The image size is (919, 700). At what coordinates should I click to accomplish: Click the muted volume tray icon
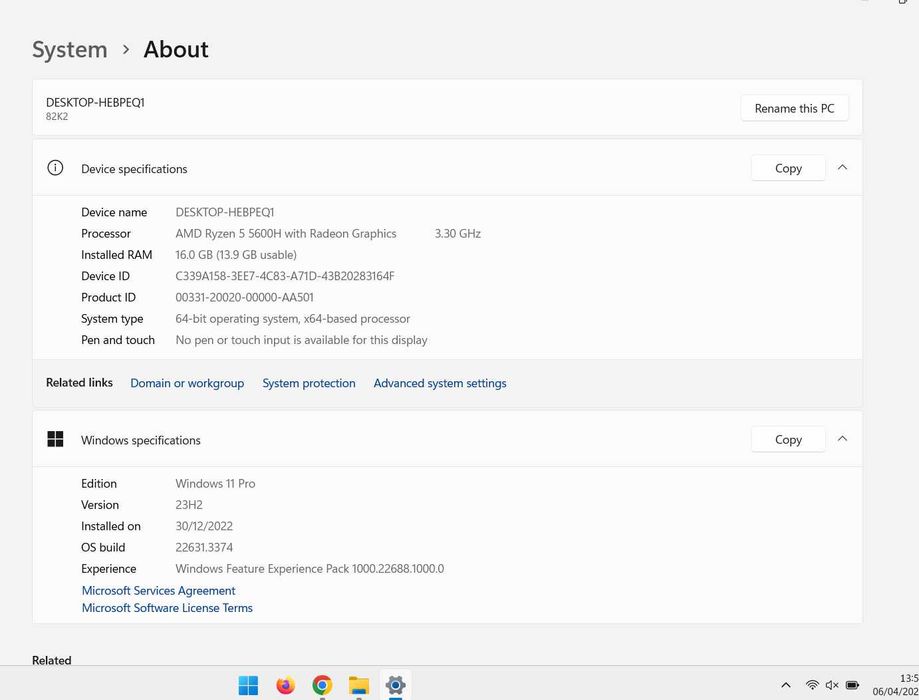click(x=832, y=685)
